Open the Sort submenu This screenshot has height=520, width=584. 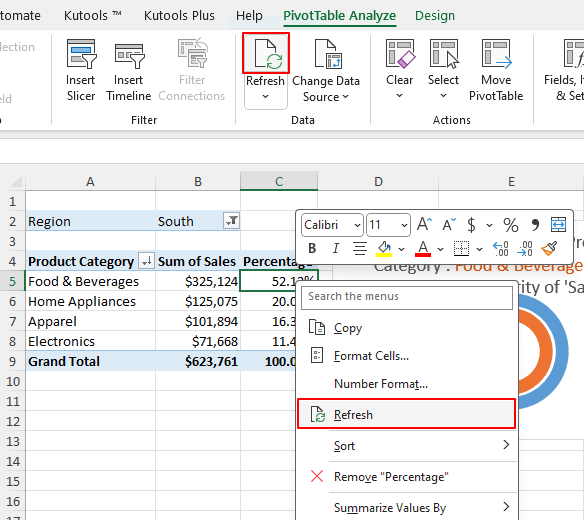click(x=407, y=446)
